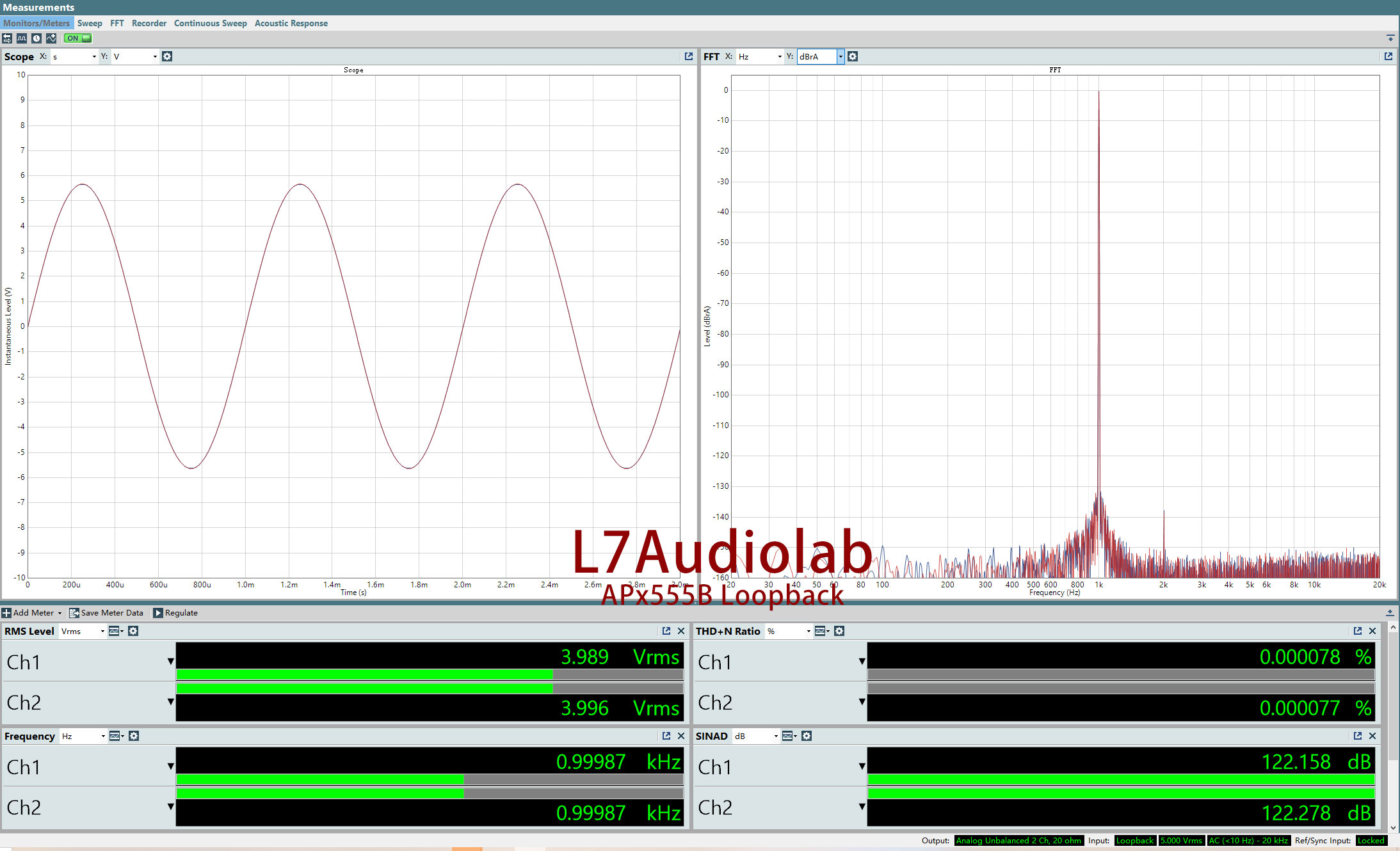Open Frequency Hz unit dropdown
1400x851 pixels.
pos(83,736)
